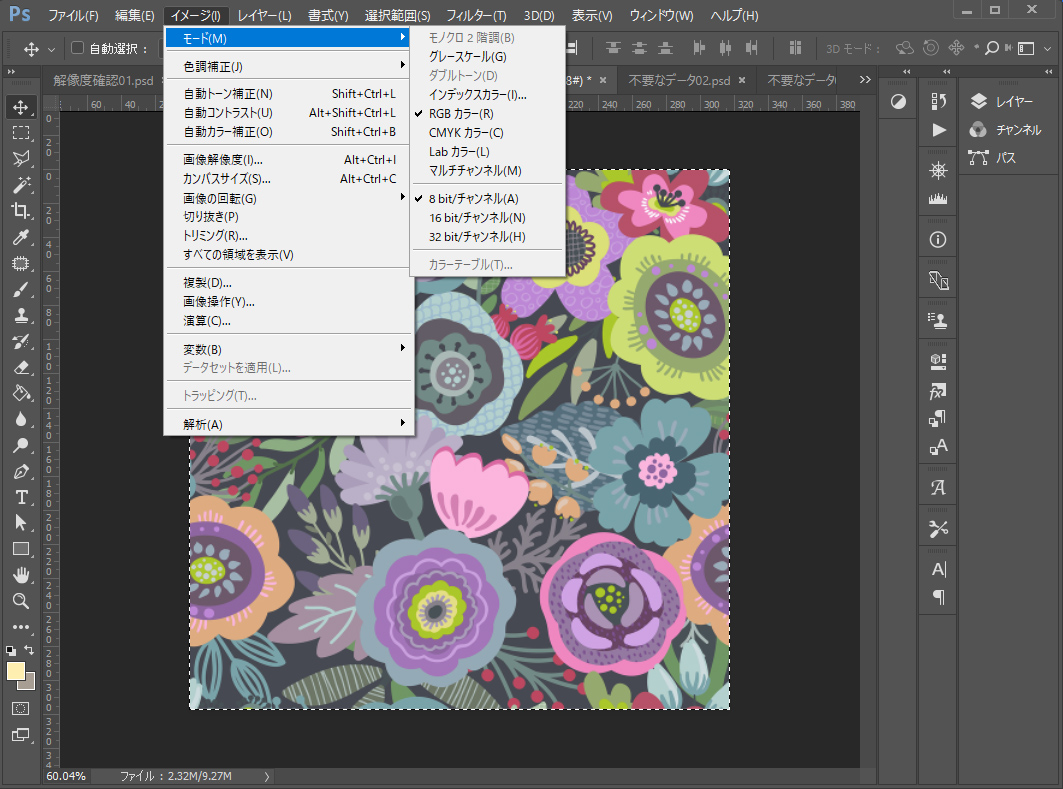Select the Path Selection tool
The width and height of the screenshot is (1063, 789).
tap(21, 523)
